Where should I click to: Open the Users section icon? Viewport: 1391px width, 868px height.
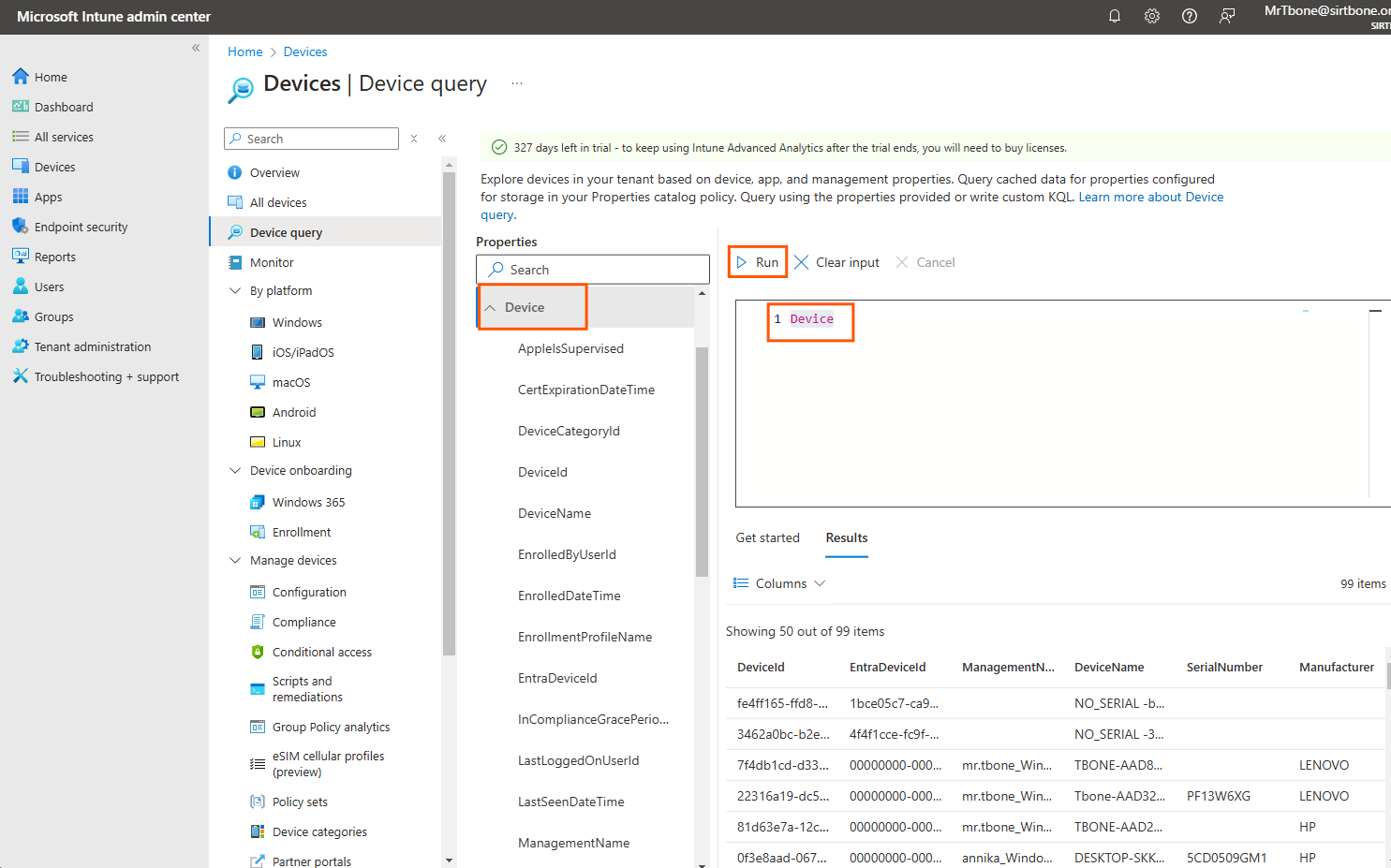[x=20, y=286]
